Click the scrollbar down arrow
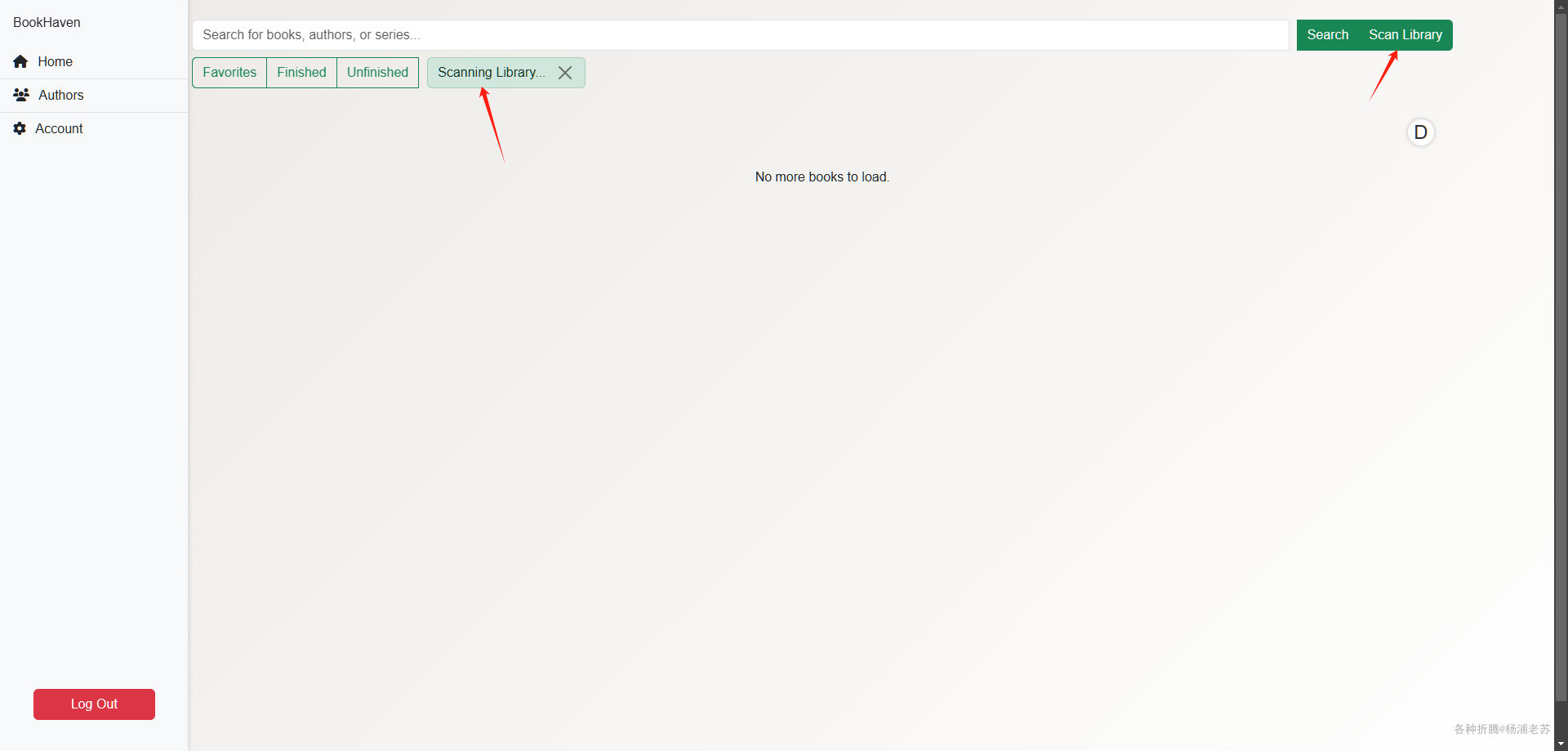1568x751 pixels. coord(1561,744)
